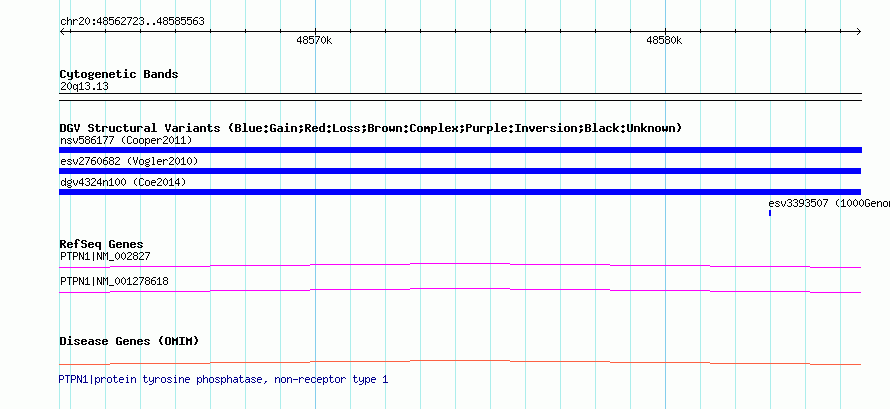The width and height of the screenshot is (890, 409).
Task: Click the 20q13.13 cytogenetic band label
Action: click(x=84, y=87)
